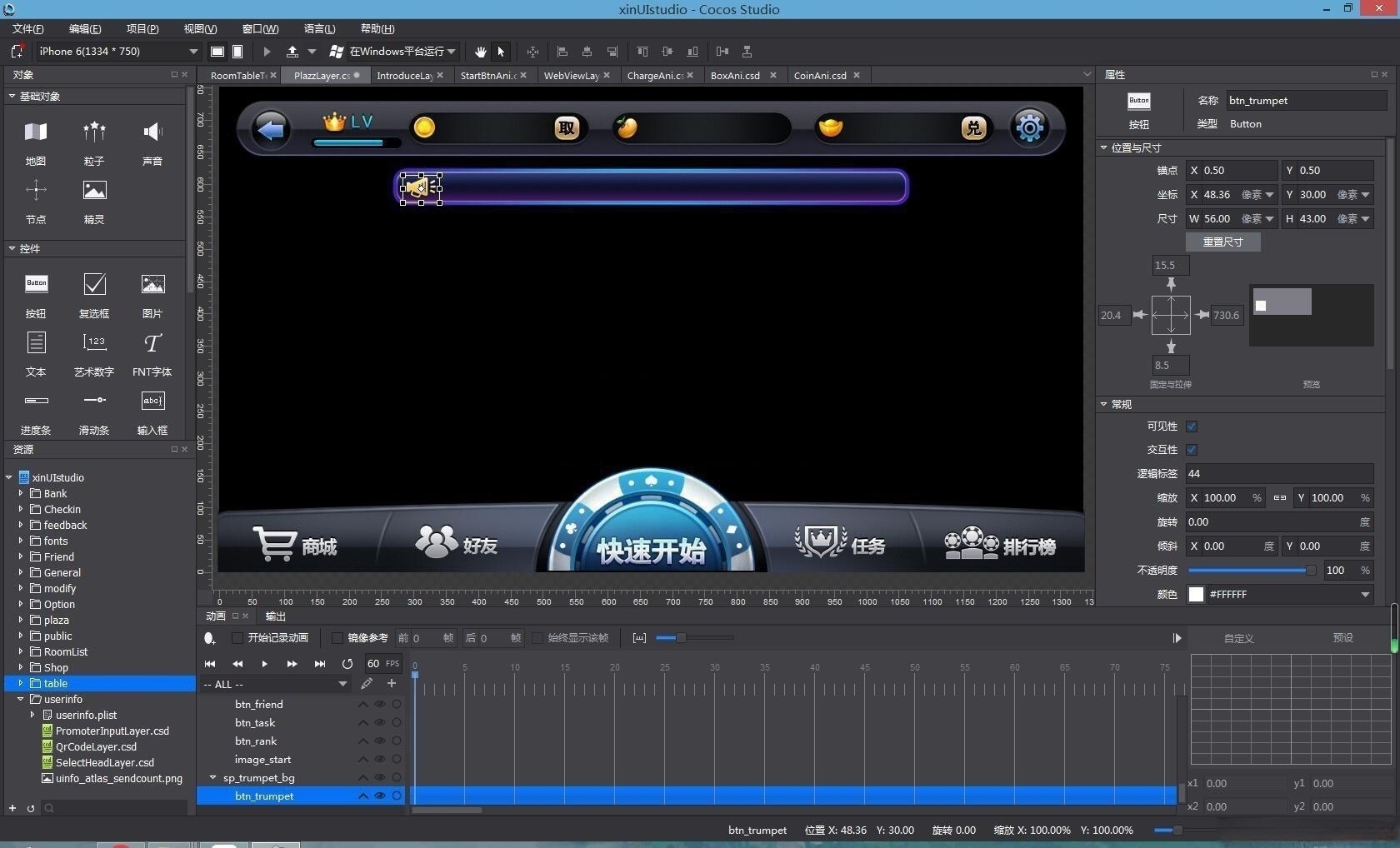Toggle eye visibility for btn_task row
The height and width of the screenshot is (848, 1400).
[x=380, y=723]
